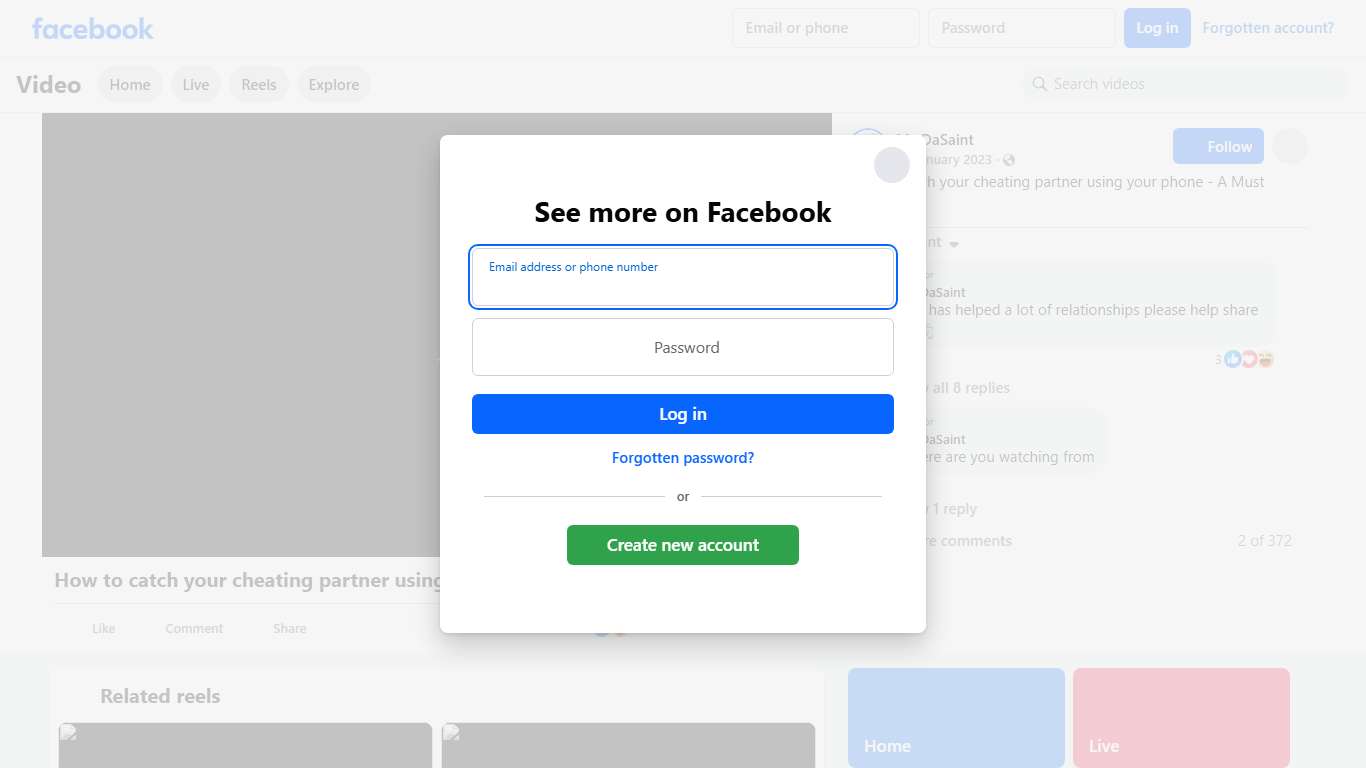Viewport: 1366px width, 768px height.
Task: Open the Home video tab
Action: tap(130, 85)
